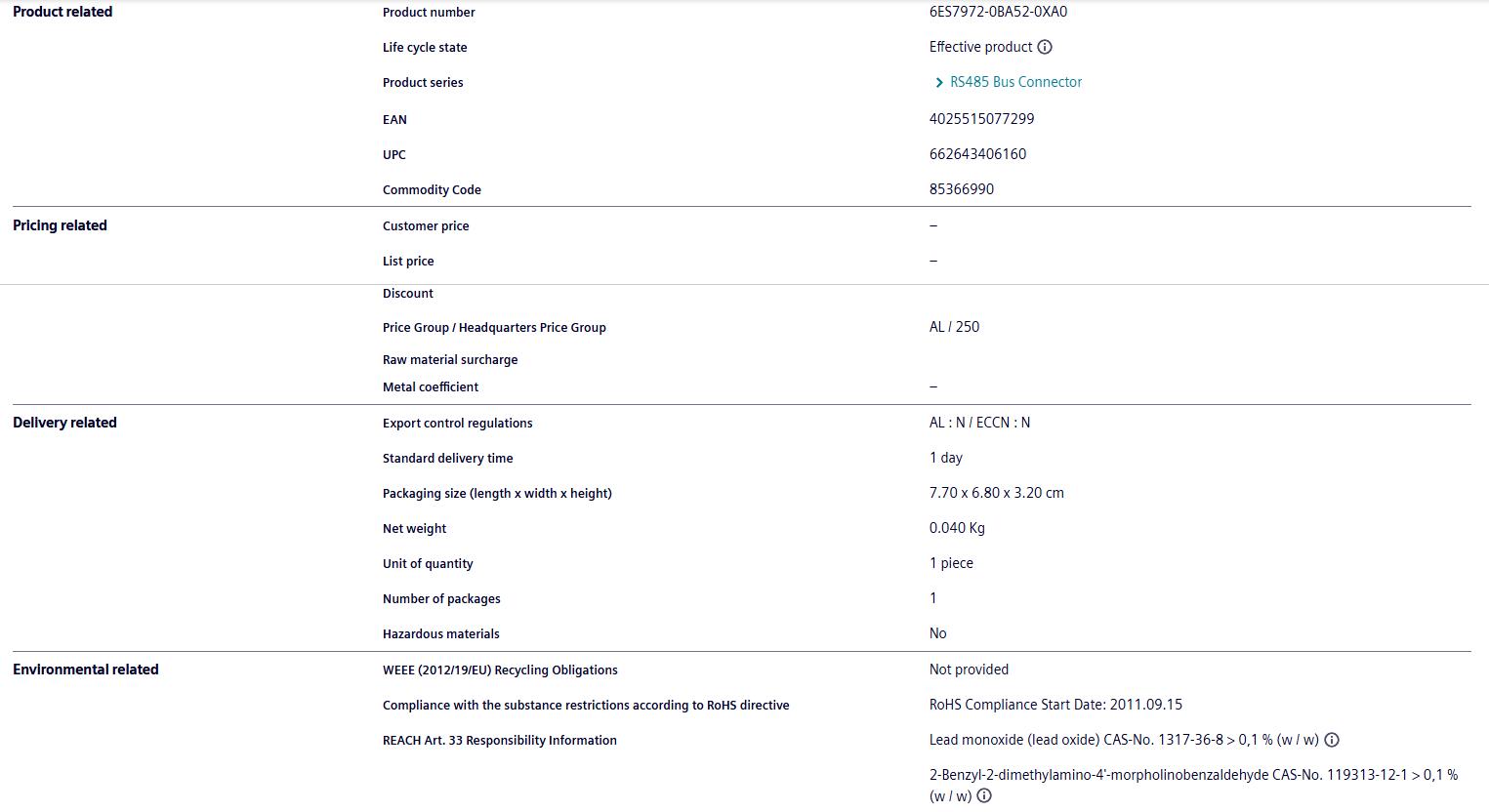Open the RS485 Bus Connector link
The height and width of the screenshot is (812, 1489).
pyautogui.click(x=1015, y=82)
